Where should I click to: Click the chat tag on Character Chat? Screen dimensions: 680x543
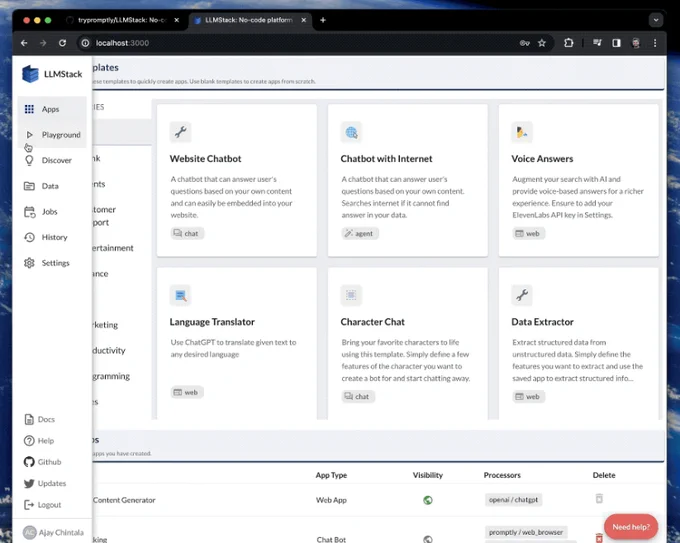tap(357, 396)
